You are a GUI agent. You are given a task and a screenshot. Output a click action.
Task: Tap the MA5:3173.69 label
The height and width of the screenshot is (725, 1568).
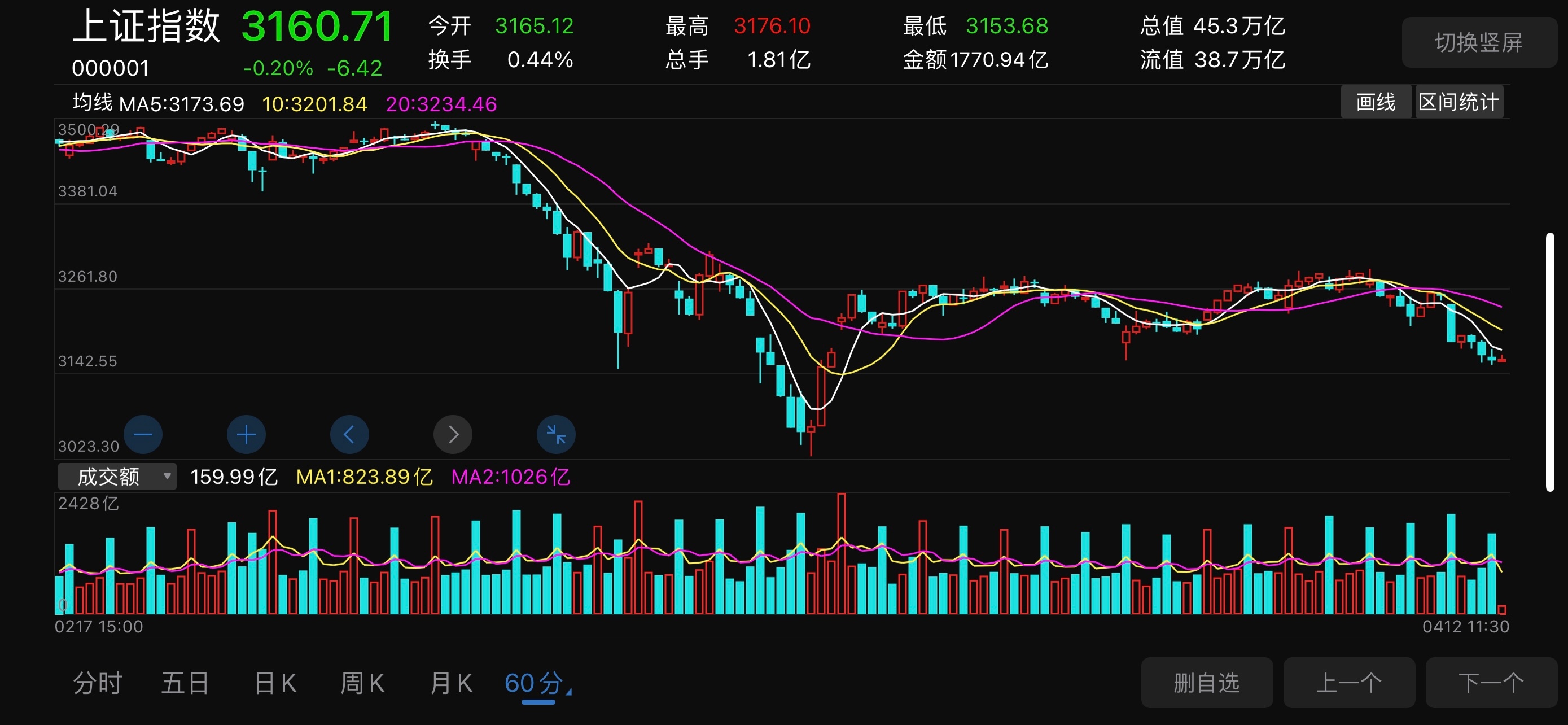click(181, 104)
